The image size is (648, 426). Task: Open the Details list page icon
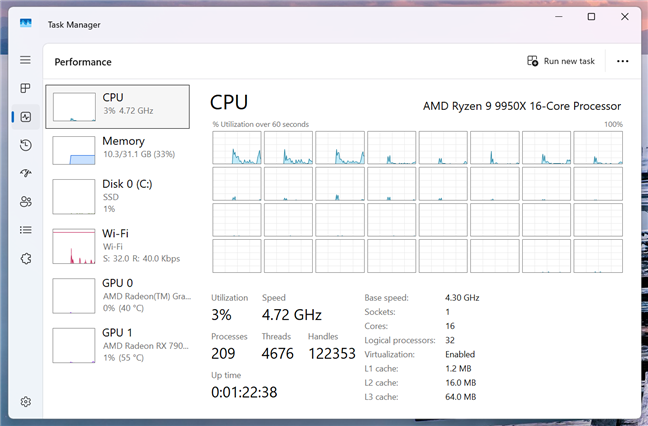pyautogui.click(x=26, y=230)
